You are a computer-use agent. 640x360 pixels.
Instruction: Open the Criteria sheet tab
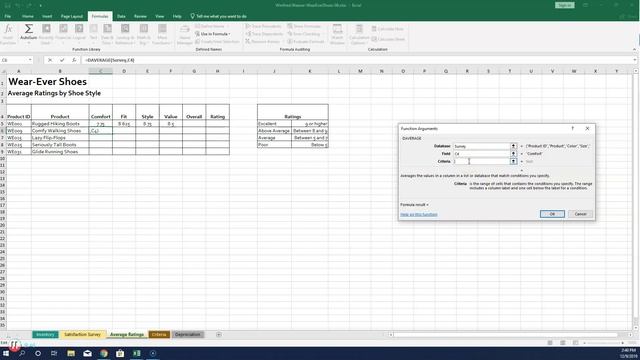[x=159, y=335]
